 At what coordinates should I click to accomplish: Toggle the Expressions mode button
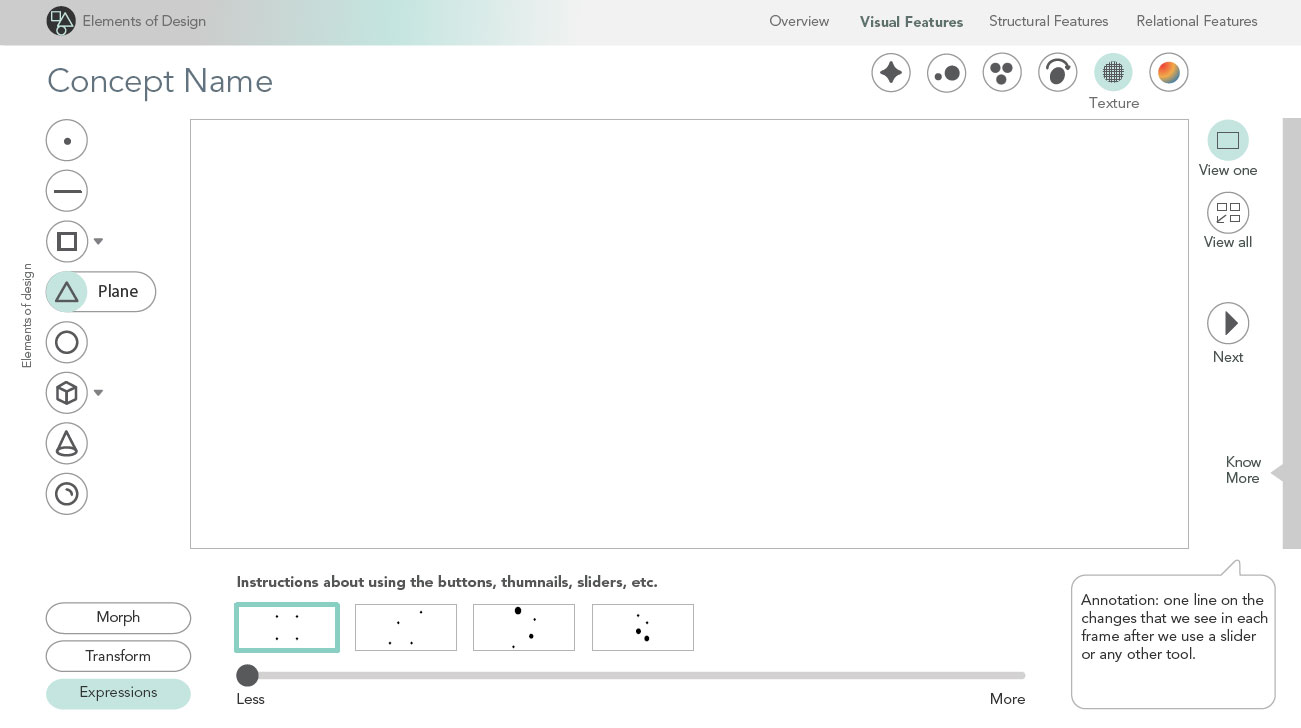pyautogui.click(x=118, y=693)
